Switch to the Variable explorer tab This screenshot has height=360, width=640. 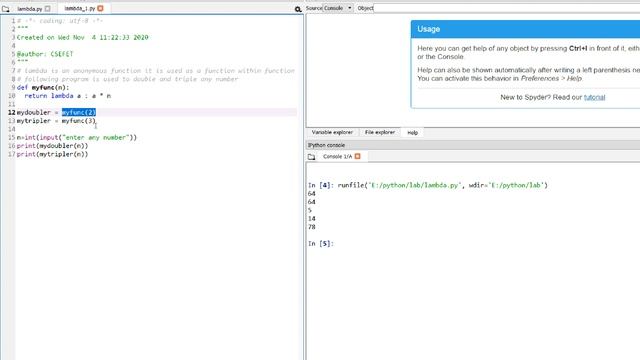[x=332, y=132]
